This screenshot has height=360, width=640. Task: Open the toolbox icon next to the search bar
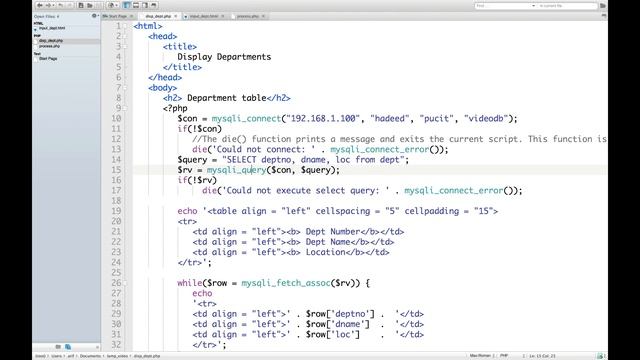point(603,6)
